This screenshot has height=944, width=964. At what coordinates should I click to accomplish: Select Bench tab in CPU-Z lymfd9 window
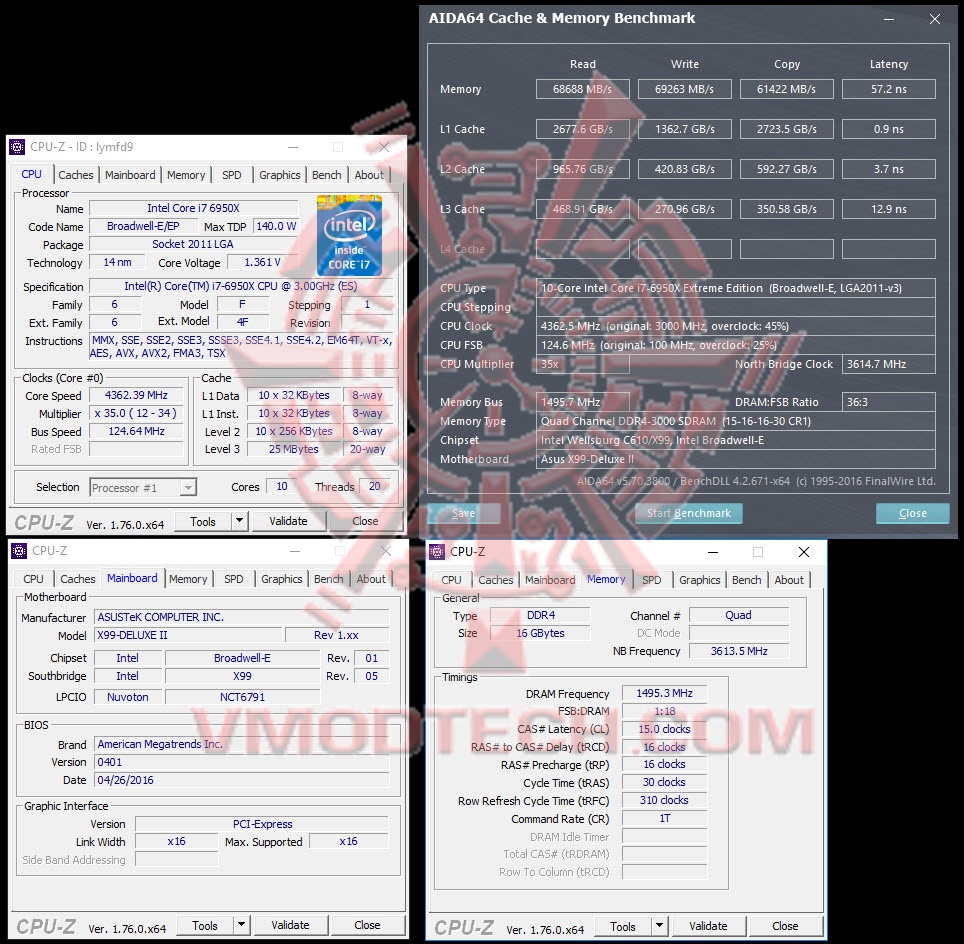[x=326, y=175]
